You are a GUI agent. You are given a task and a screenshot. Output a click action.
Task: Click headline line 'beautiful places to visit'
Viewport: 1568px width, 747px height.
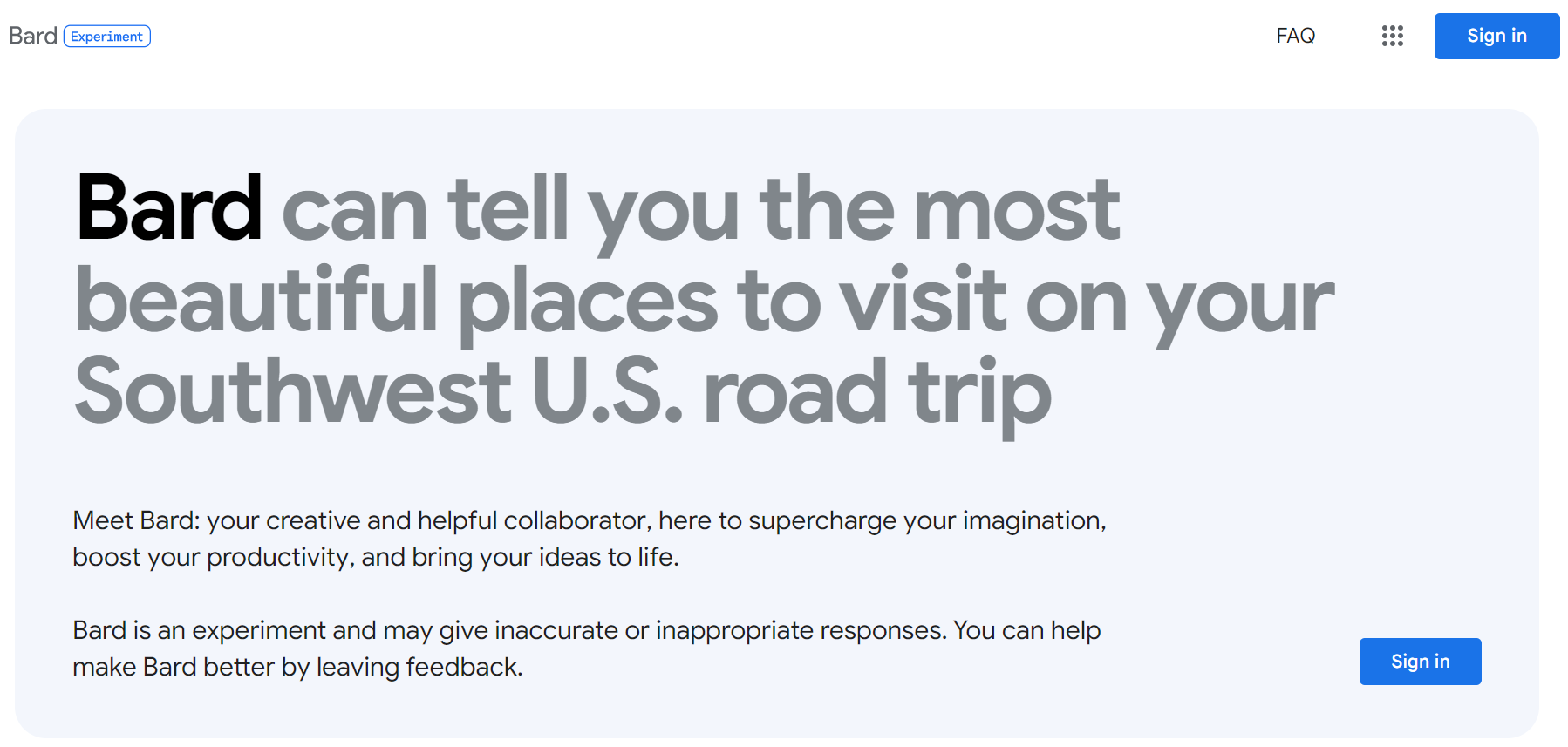541,301
